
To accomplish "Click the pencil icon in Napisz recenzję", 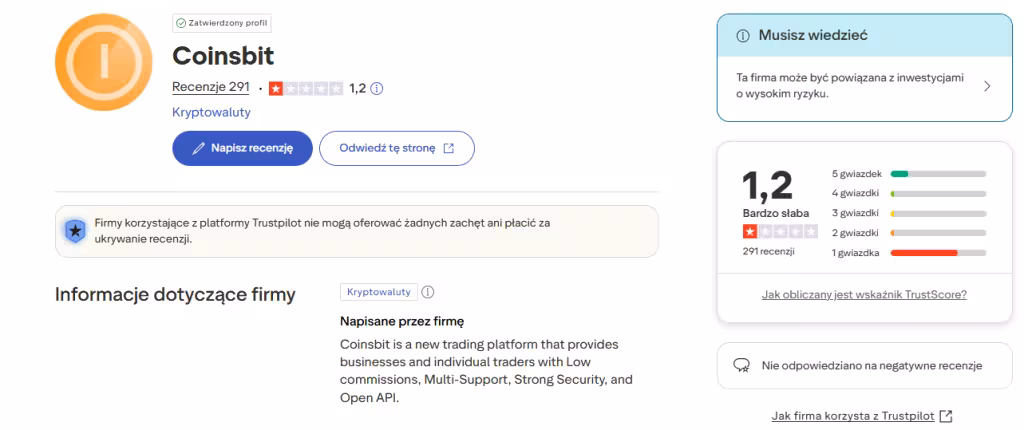I will [x=199, y=148].
